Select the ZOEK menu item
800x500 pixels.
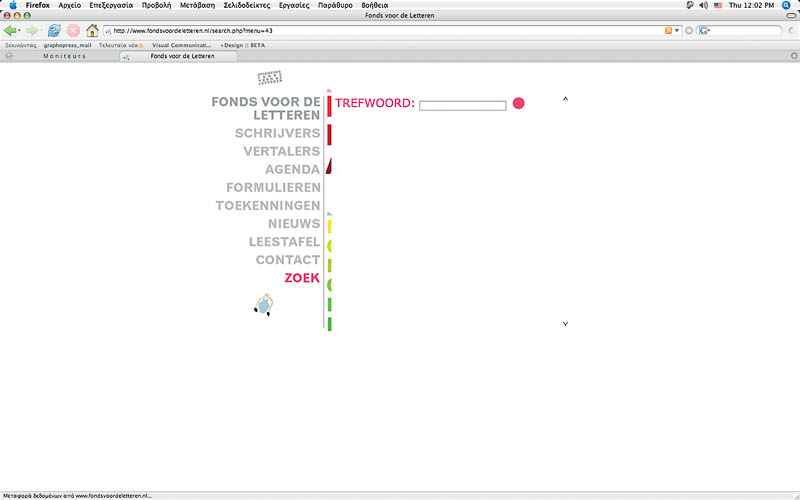coord(302,278)
